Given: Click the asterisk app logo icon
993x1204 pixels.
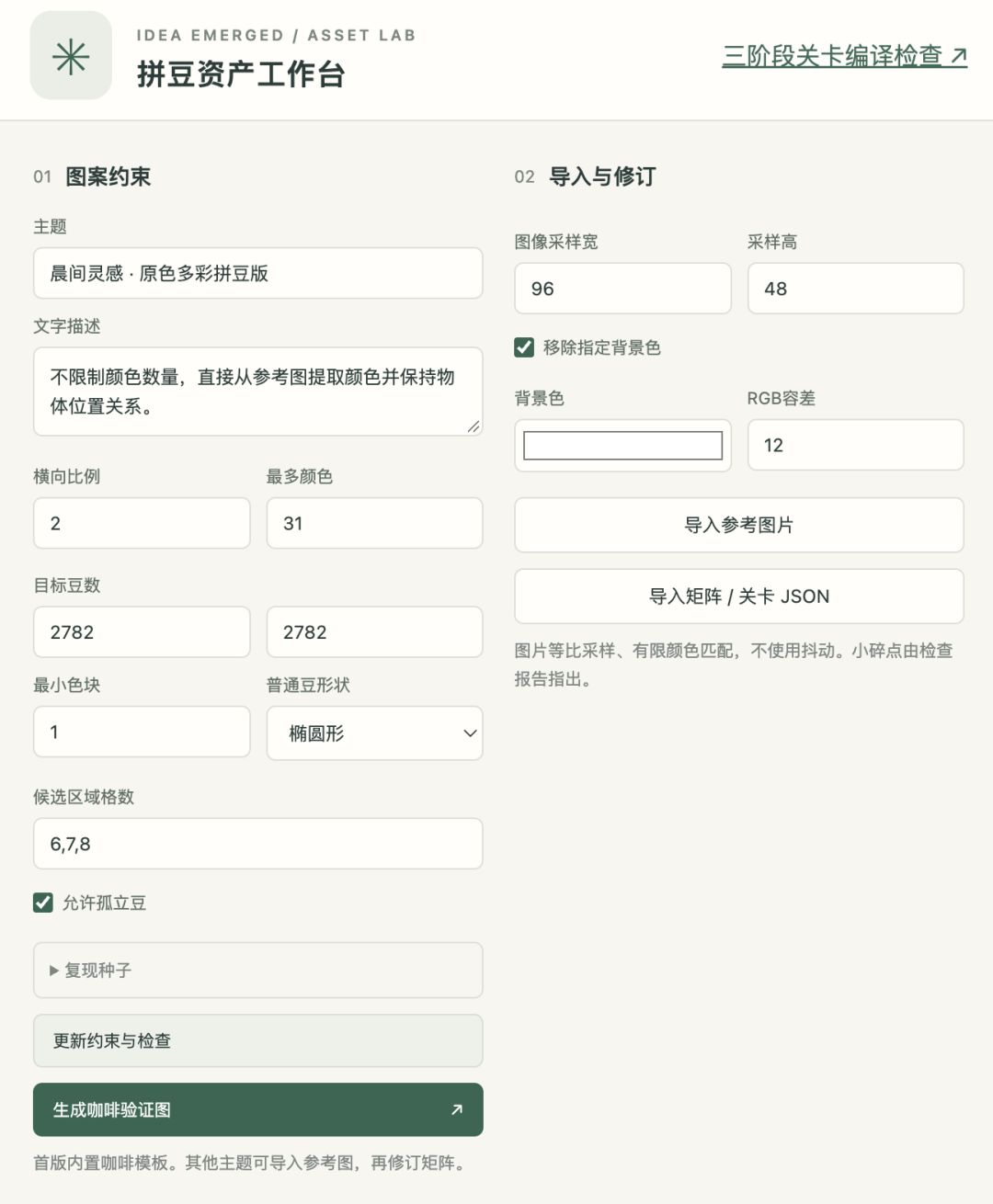Looking at the screenshot, I should [x=71, y=56].
